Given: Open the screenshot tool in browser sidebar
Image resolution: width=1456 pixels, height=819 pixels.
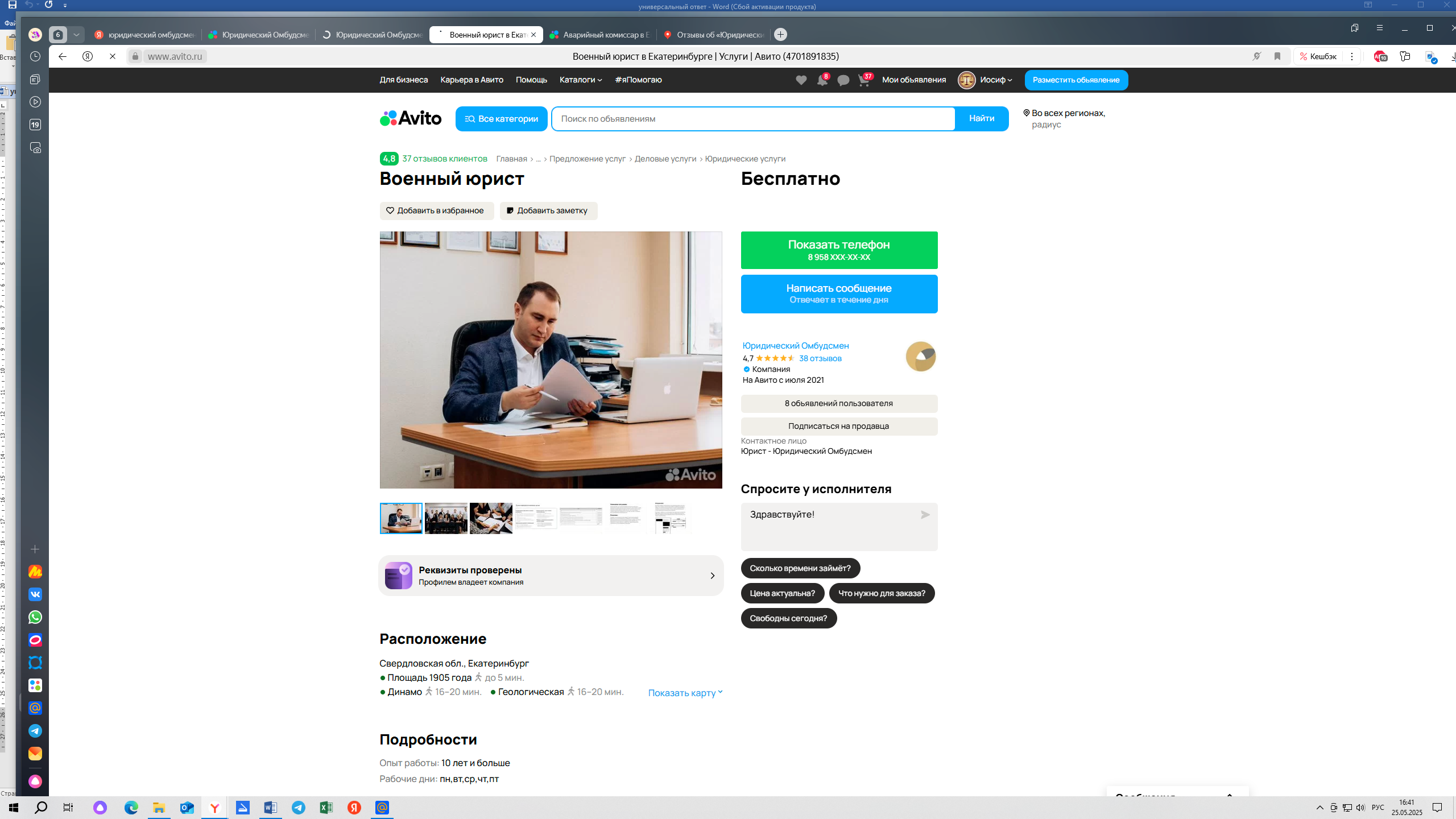Looking at the screenshot, I should (35, 148).
